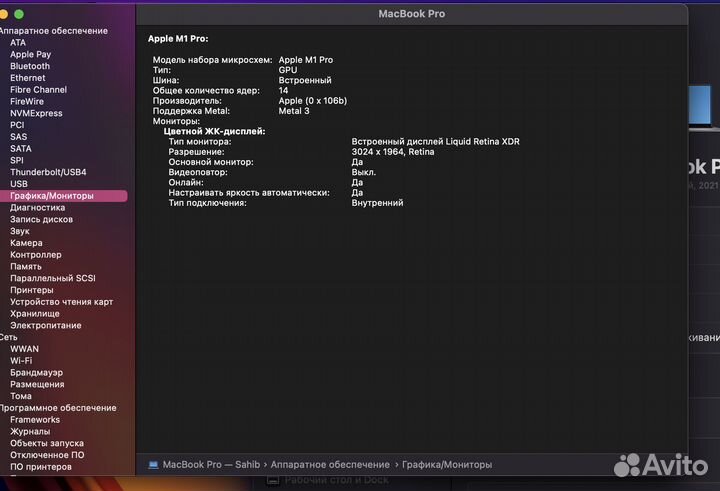Select ATA in the hardware list

pos(18,42)
